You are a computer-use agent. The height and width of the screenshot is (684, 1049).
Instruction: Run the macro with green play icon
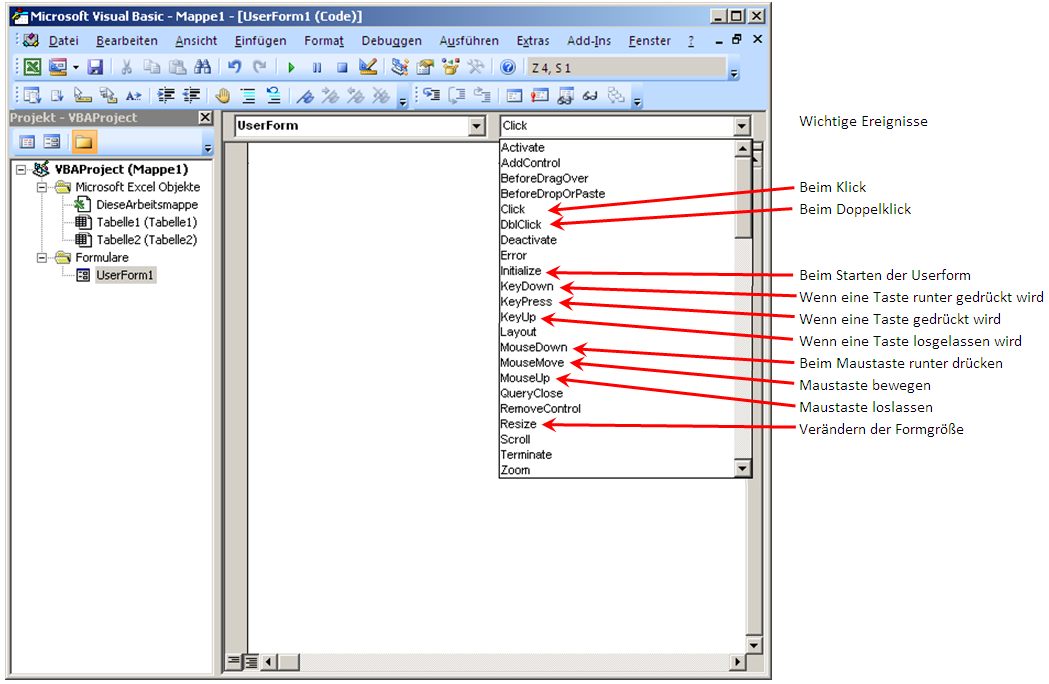(x=291, y=67)
